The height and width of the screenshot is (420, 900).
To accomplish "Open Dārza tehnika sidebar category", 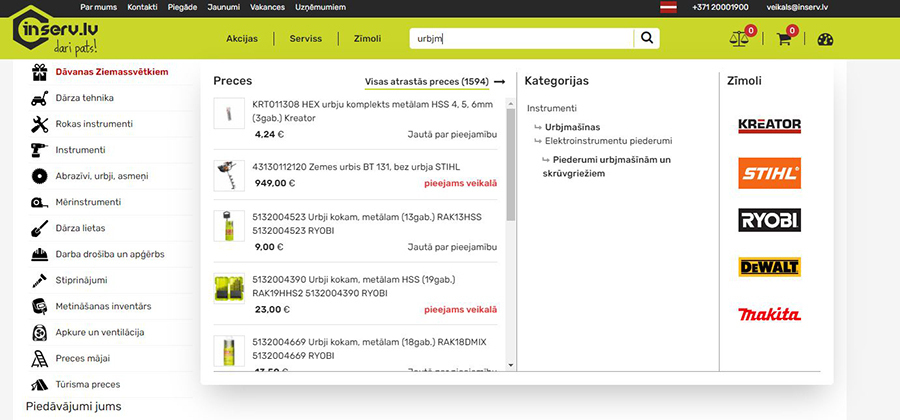I will point(84,98).
